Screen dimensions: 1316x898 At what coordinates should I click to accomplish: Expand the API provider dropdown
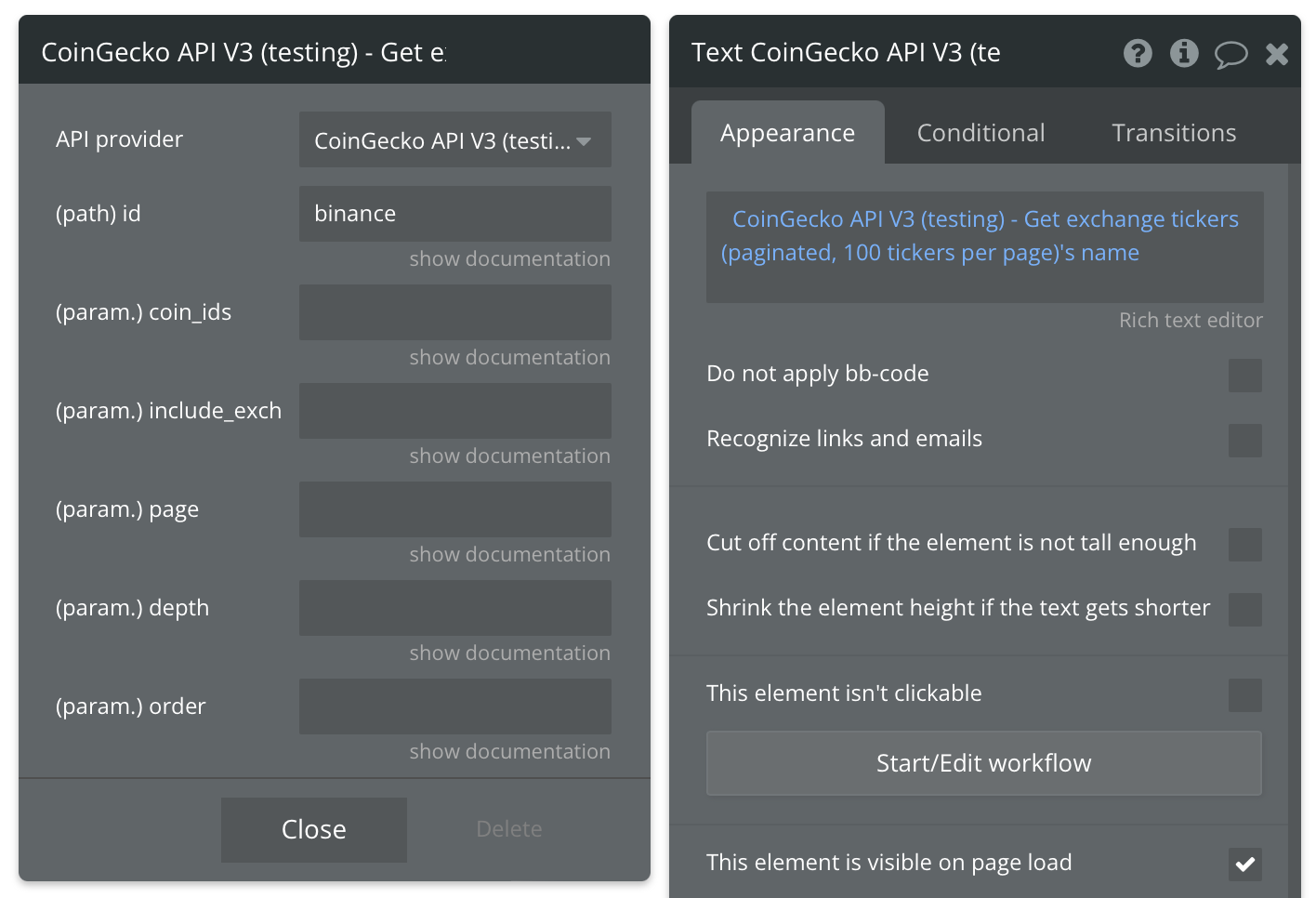(x=454, y=140)
